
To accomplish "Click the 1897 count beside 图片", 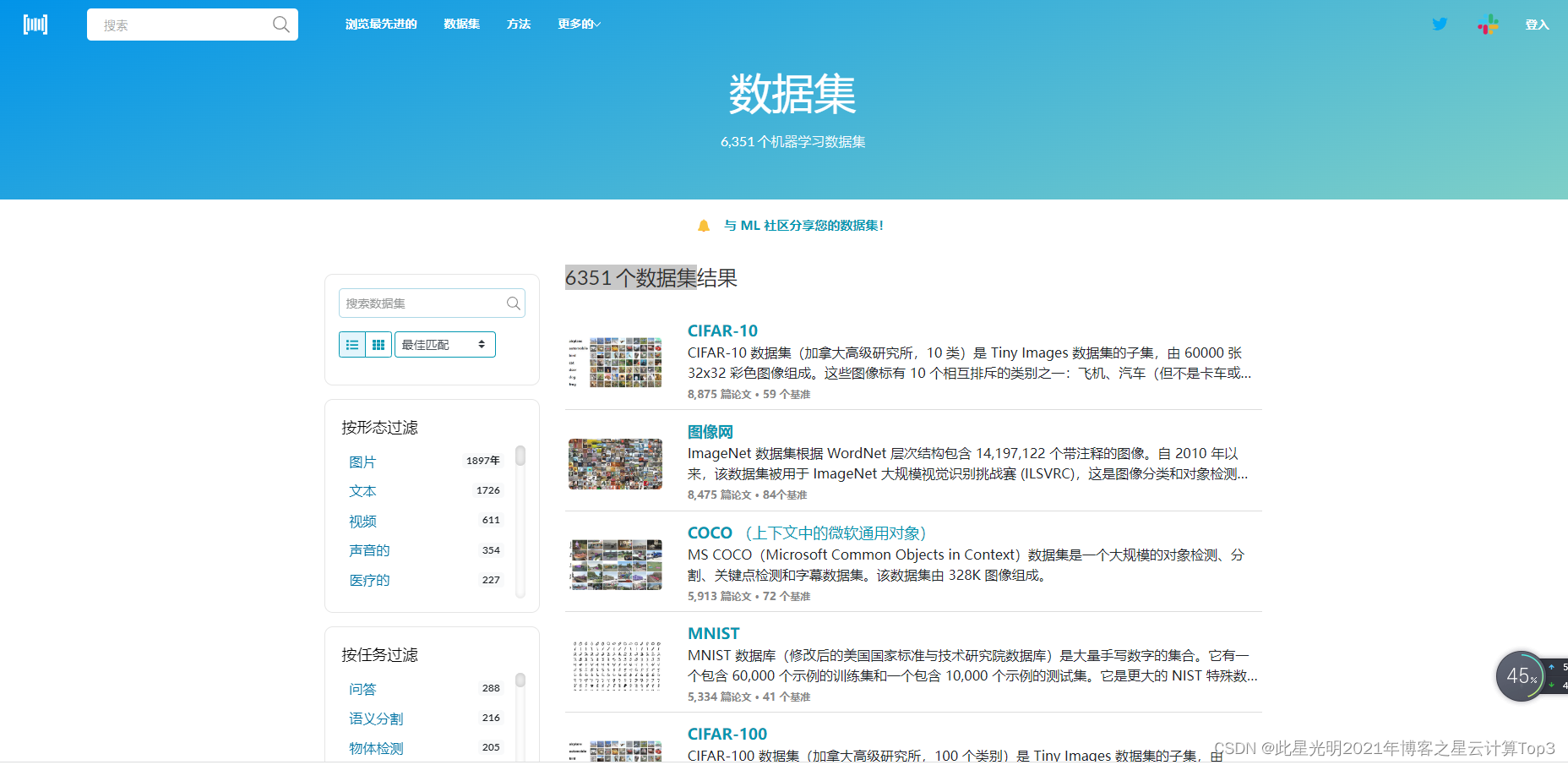I will coord(483,461).
